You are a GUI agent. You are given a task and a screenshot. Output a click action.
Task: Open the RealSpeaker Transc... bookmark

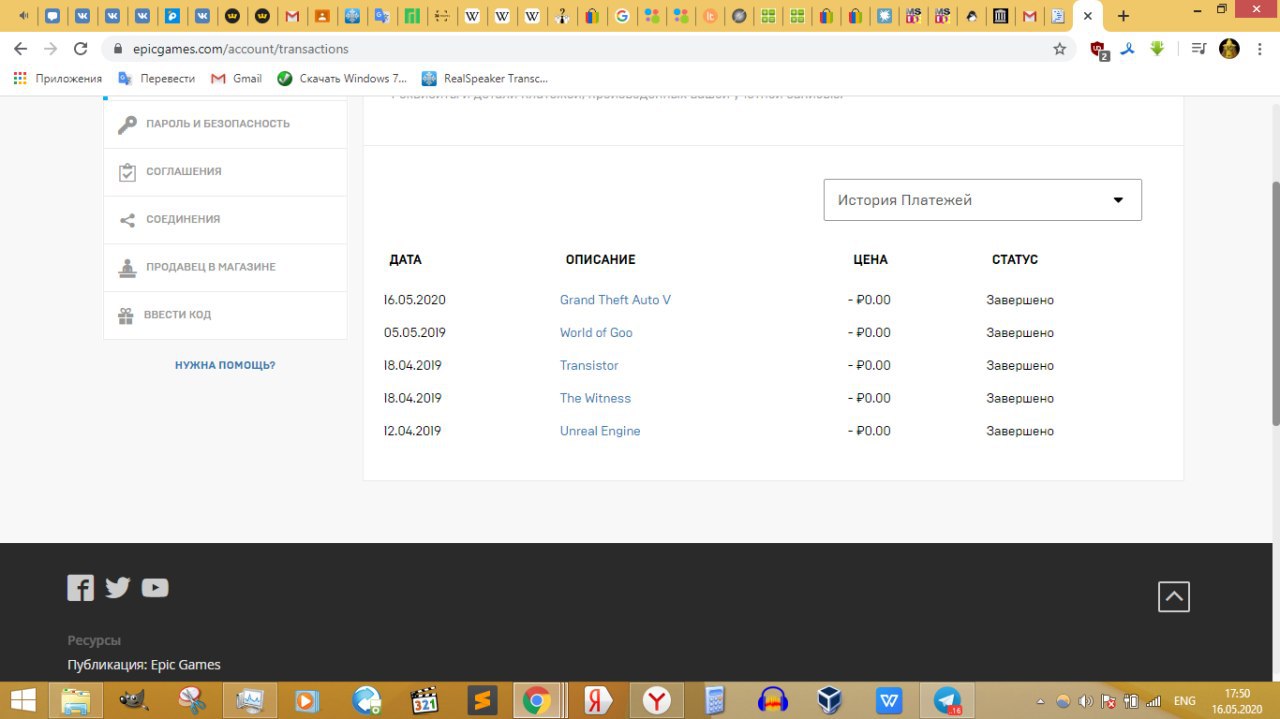(485, 78)
